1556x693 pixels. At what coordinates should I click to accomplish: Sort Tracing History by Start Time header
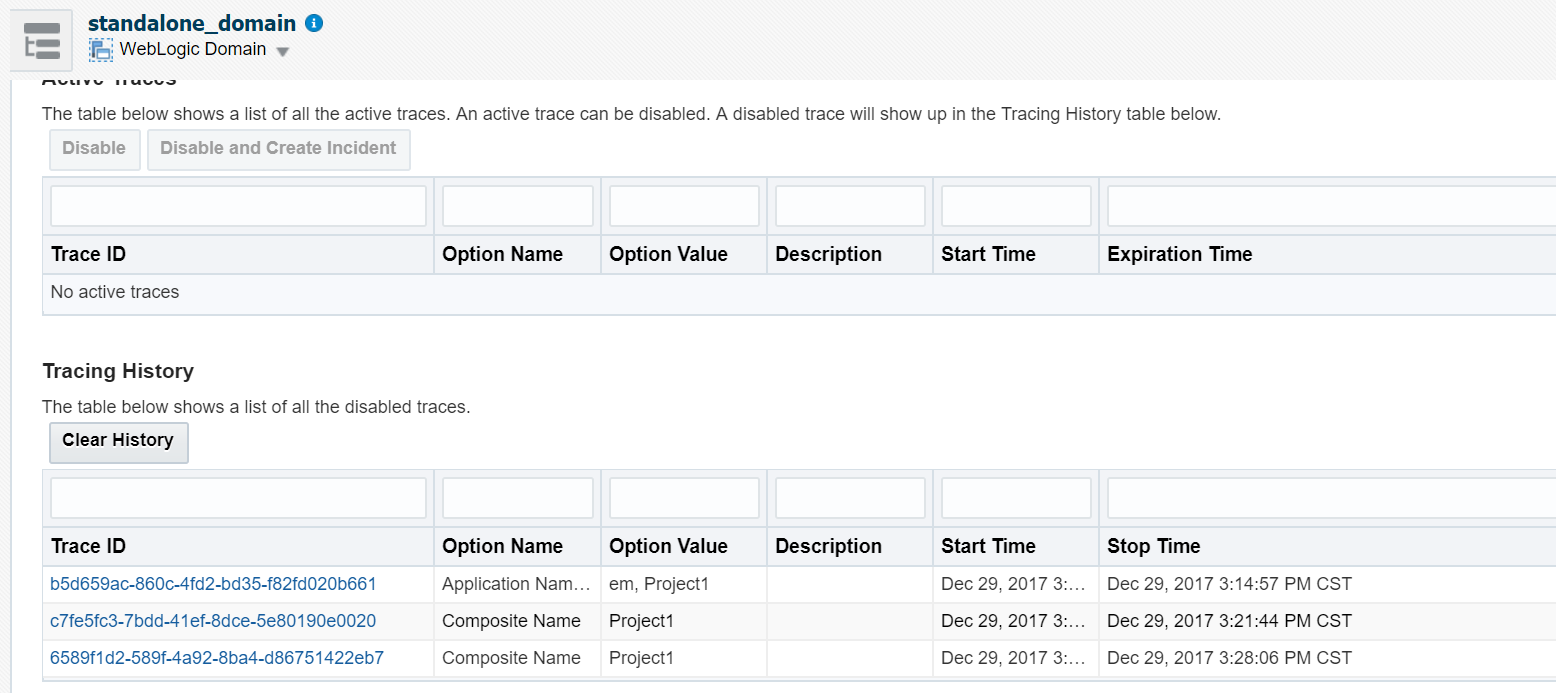pyautogui.click(x=988, y=546)
